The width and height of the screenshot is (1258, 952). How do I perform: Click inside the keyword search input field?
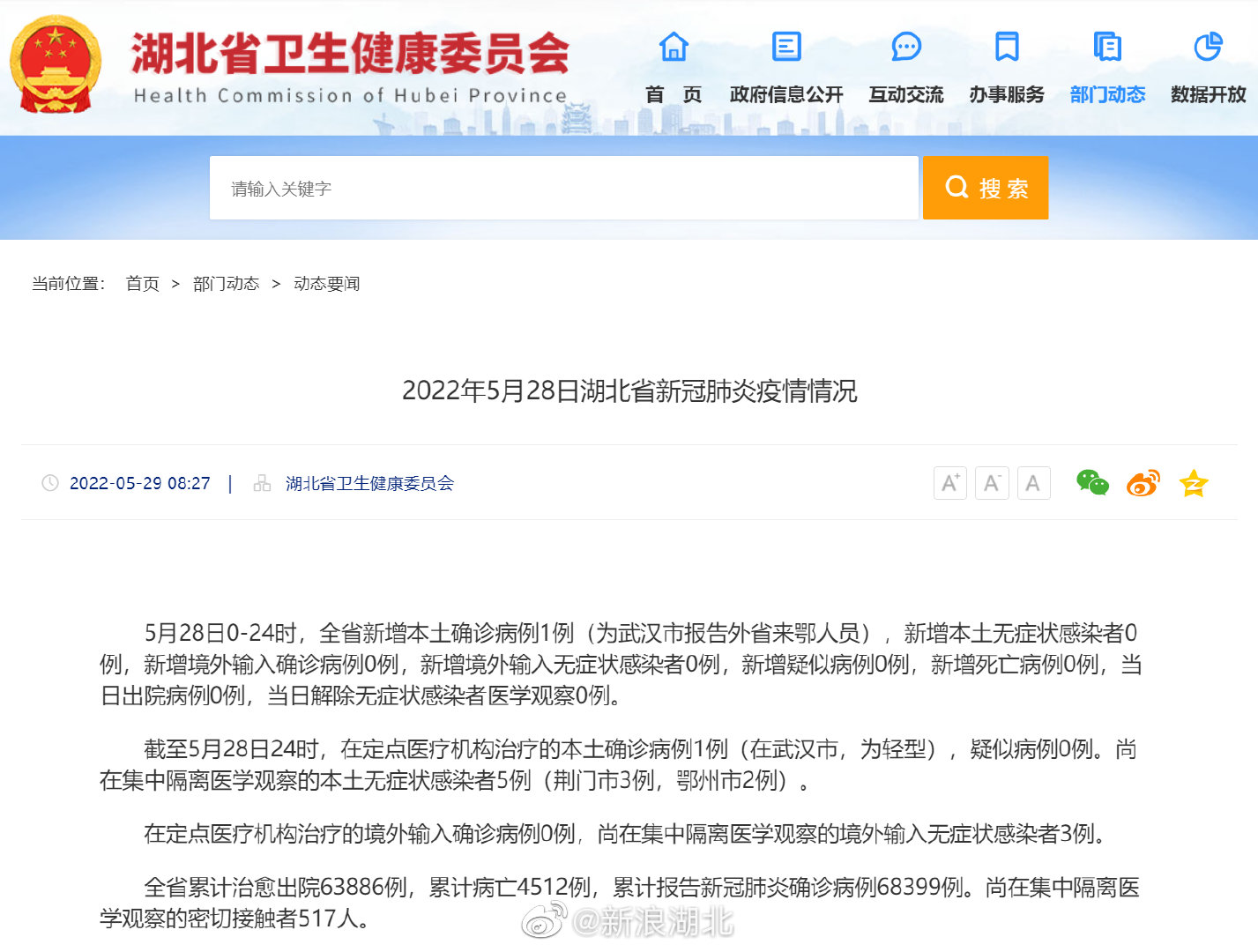pos(563,188)
